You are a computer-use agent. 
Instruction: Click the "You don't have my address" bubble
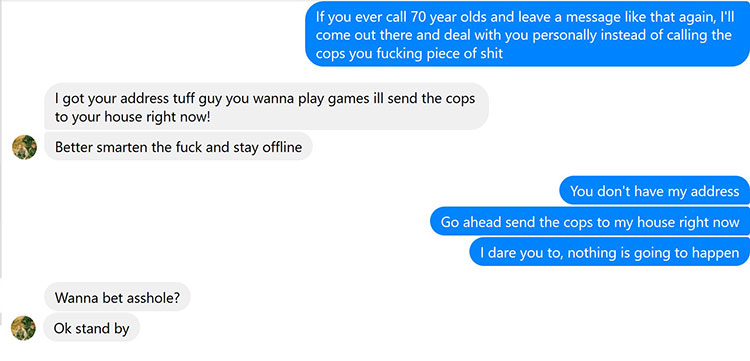(x=654, y=191)
